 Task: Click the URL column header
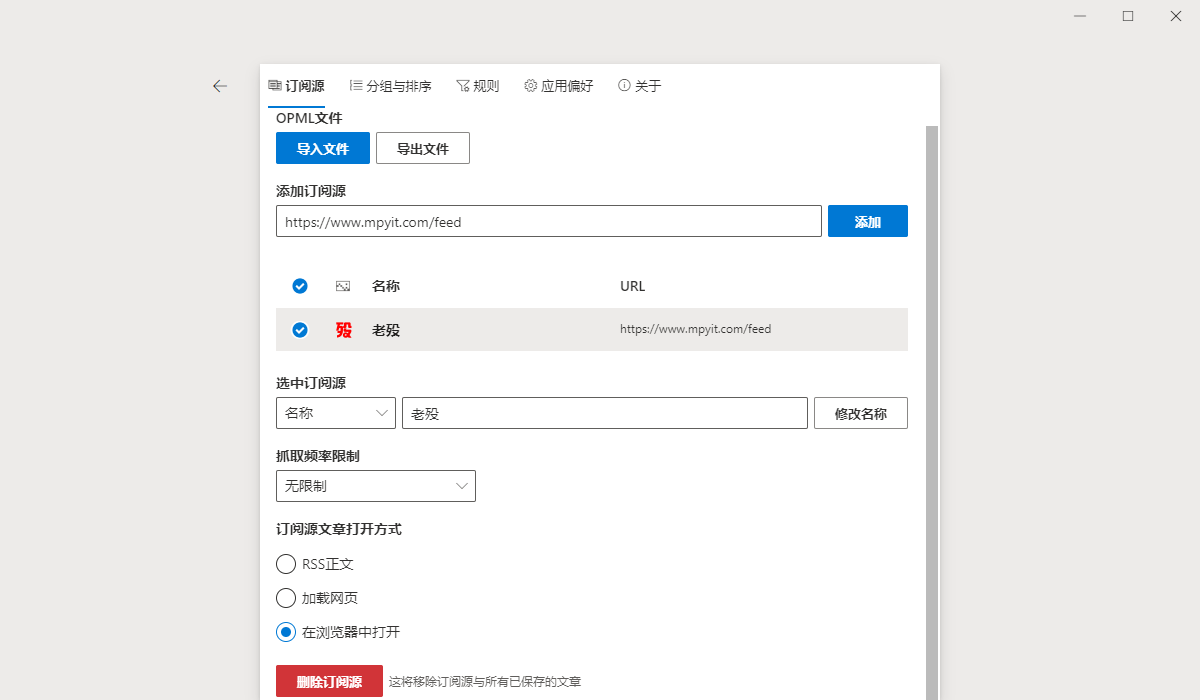pos(633,286)
